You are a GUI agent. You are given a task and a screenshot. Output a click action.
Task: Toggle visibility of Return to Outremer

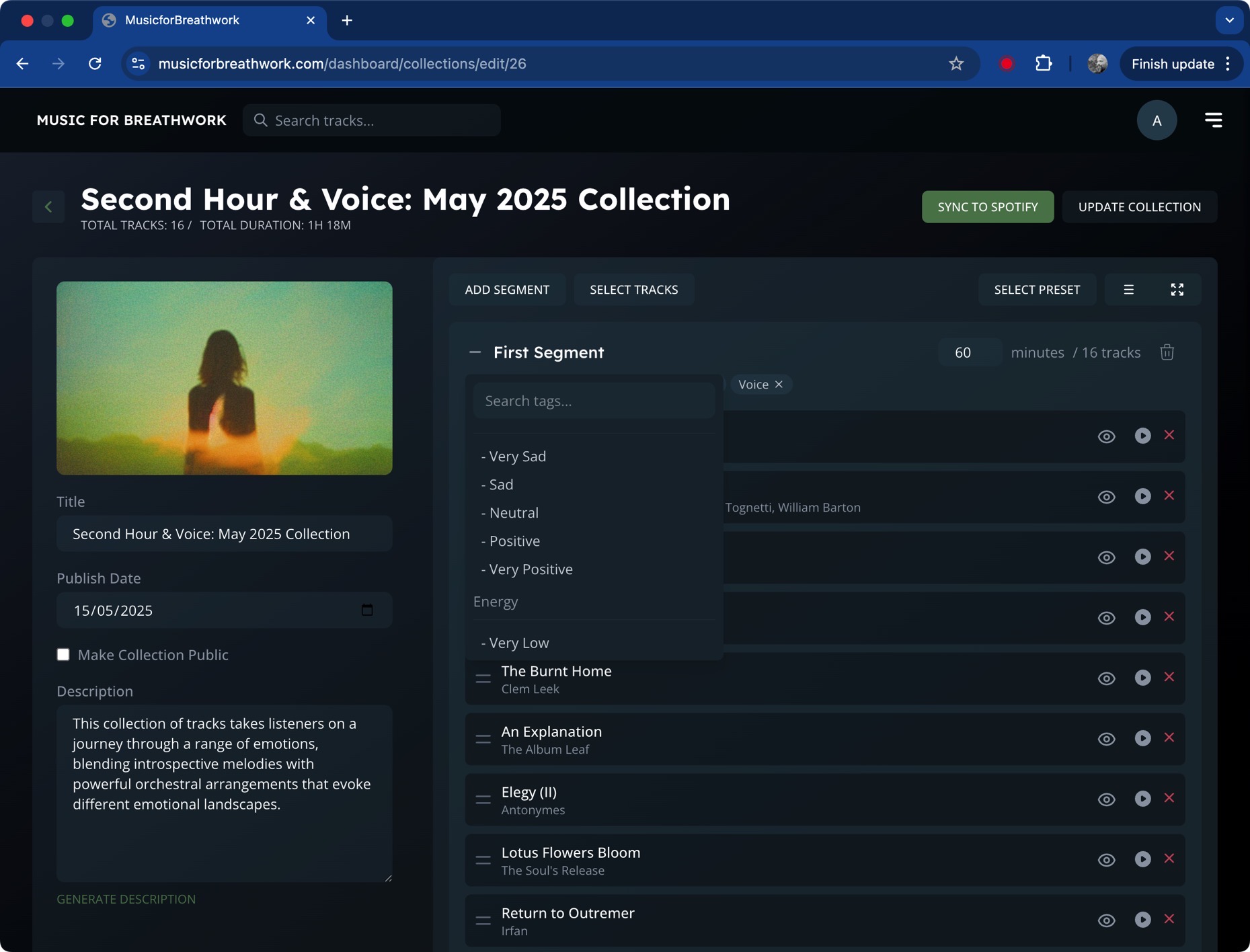(x=1106, y=920)
